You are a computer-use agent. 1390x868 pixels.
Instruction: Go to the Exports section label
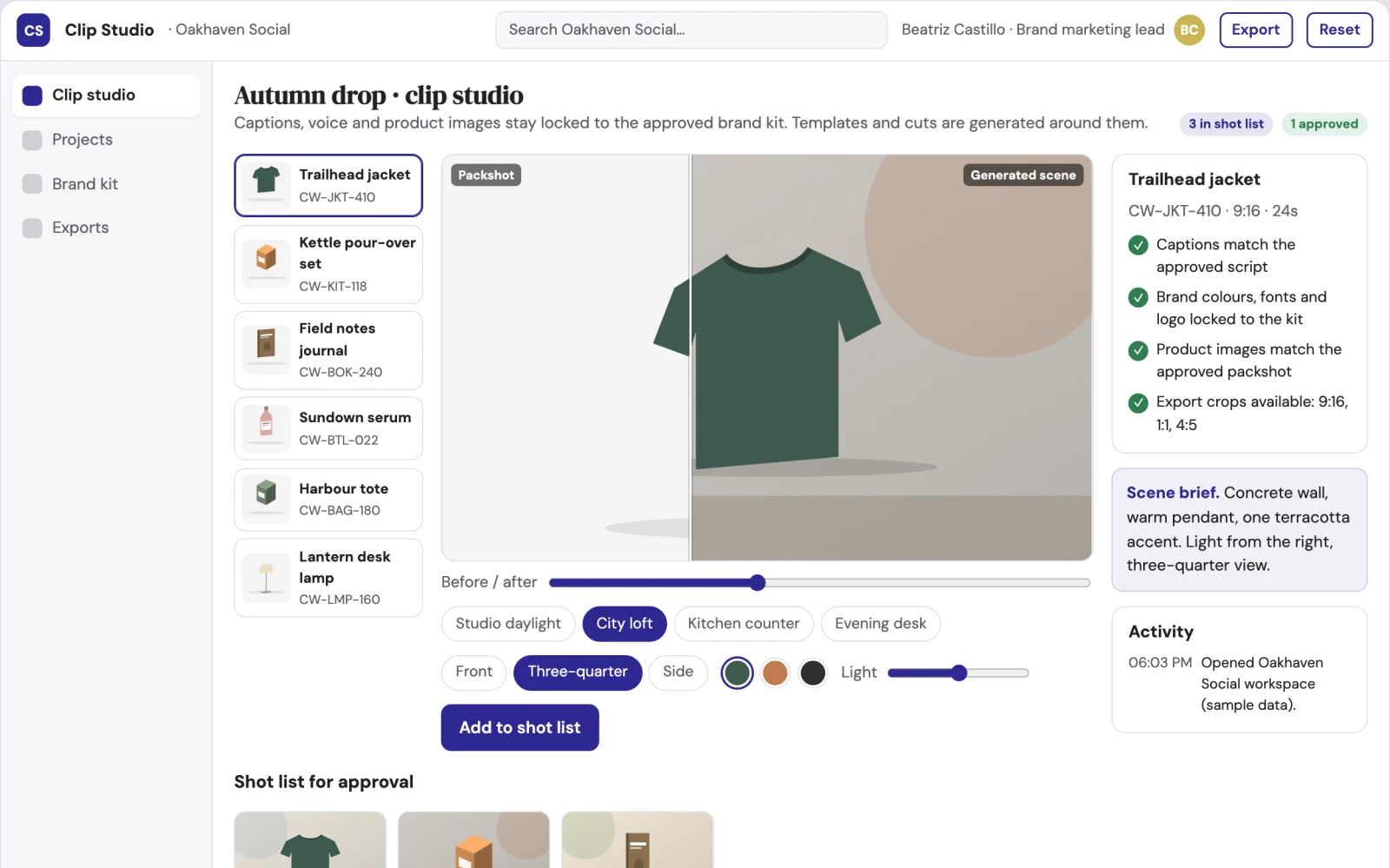(x=81, y=228)
